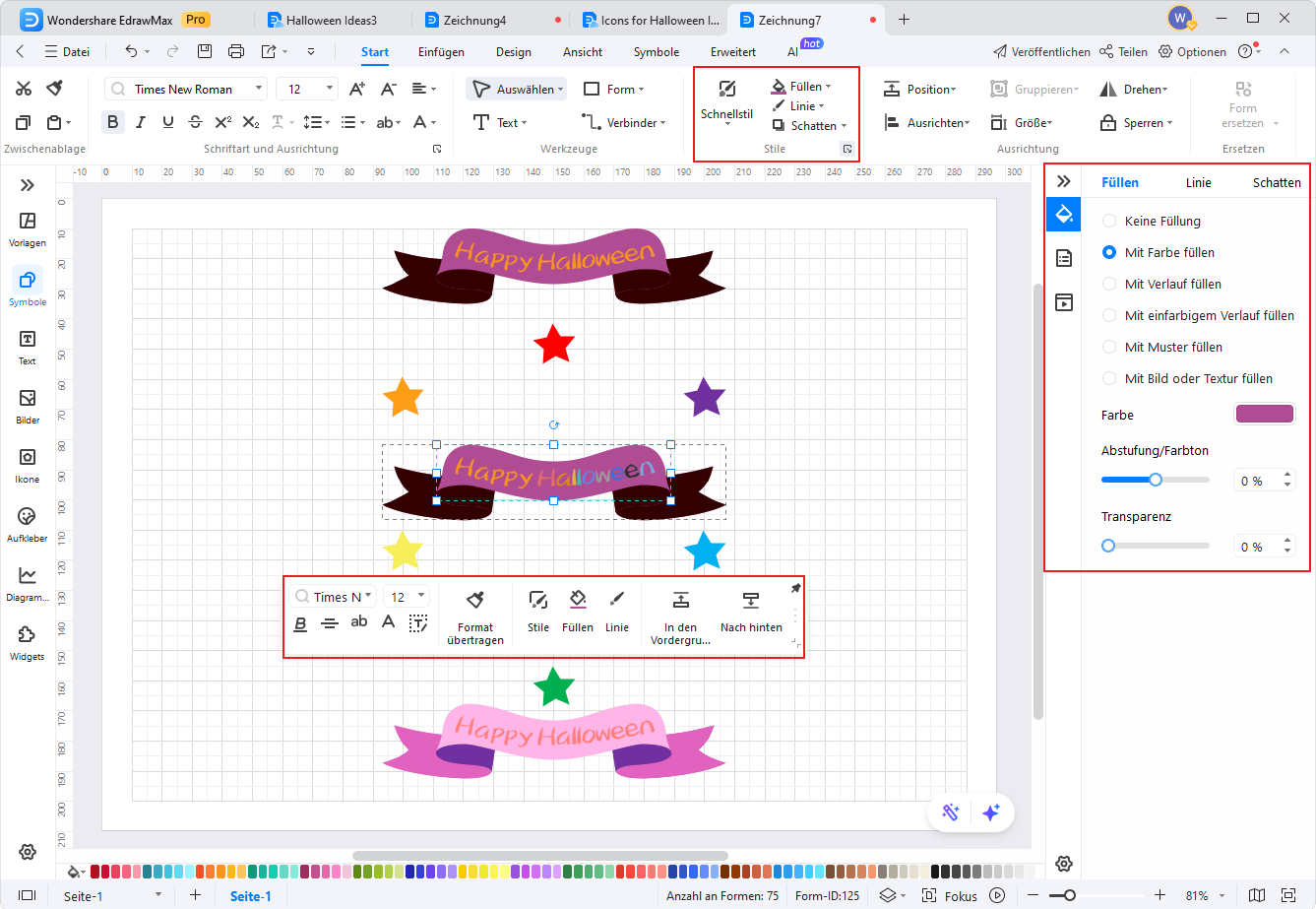Open the Widgets panel
The image size is (1316, 909).
click(x=28, y=641)
